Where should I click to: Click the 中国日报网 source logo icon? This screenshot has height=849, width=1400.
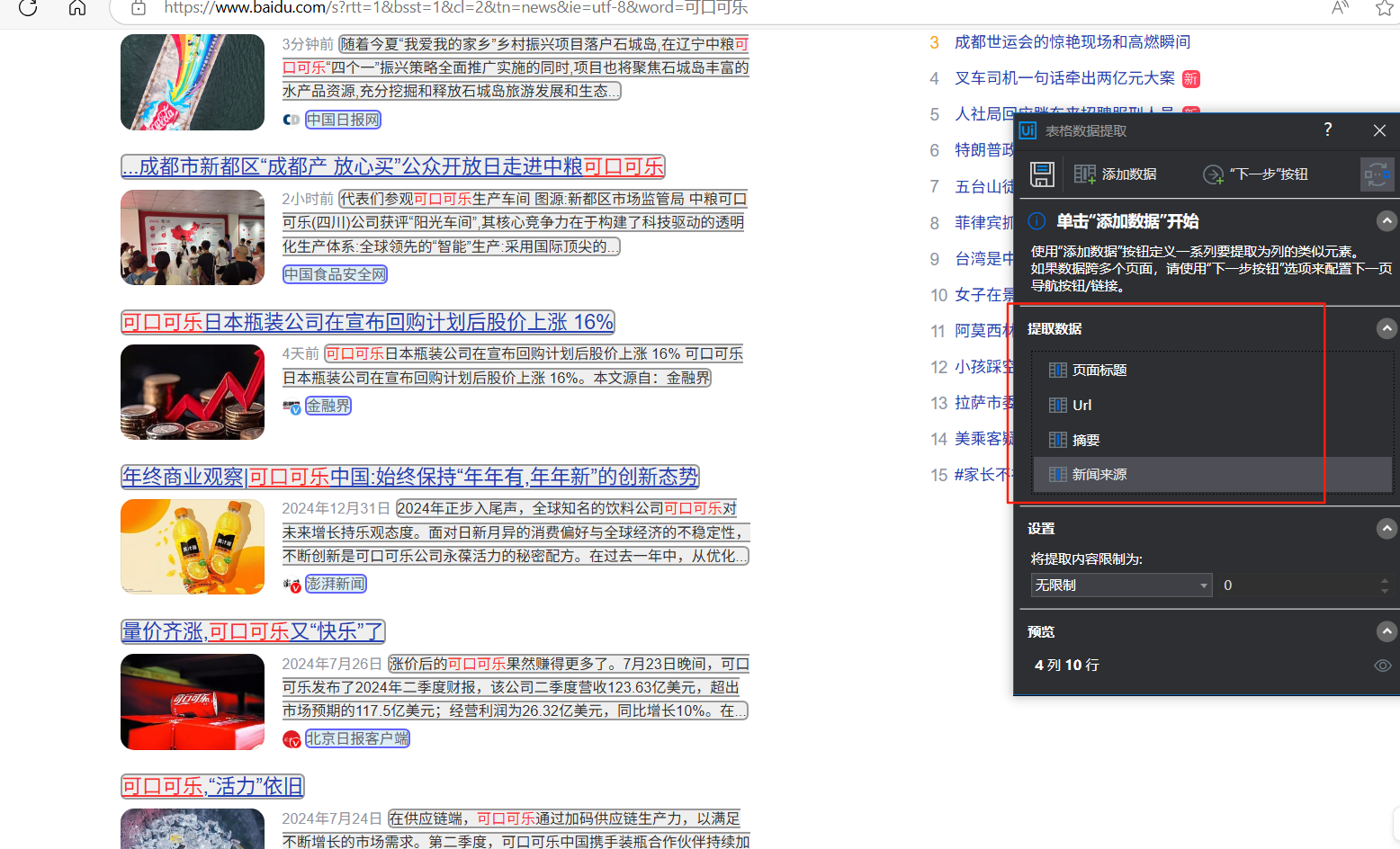click(292, 120)
